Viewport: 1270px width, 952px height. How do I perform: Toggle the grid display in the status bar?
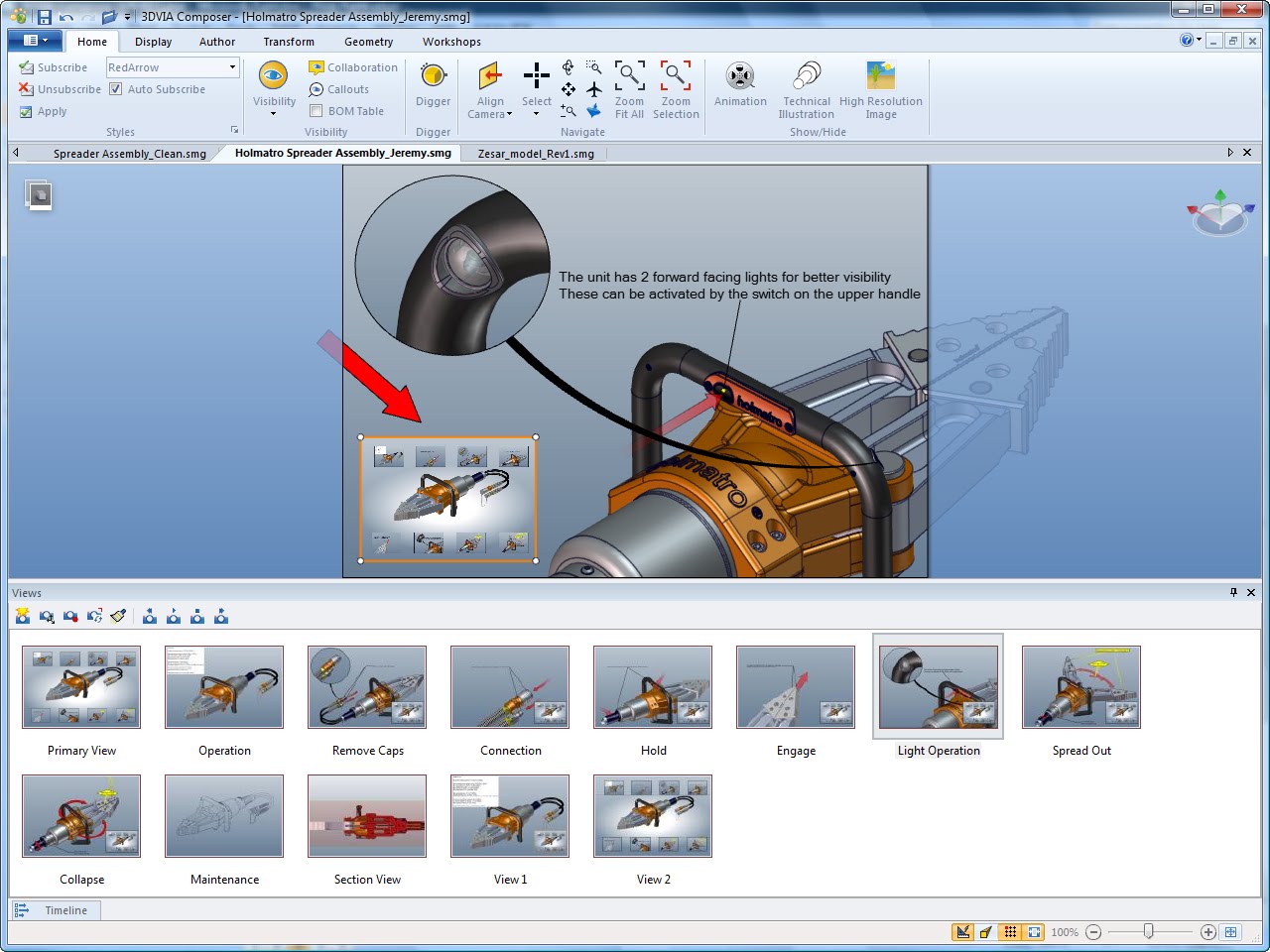[1010, 931]
